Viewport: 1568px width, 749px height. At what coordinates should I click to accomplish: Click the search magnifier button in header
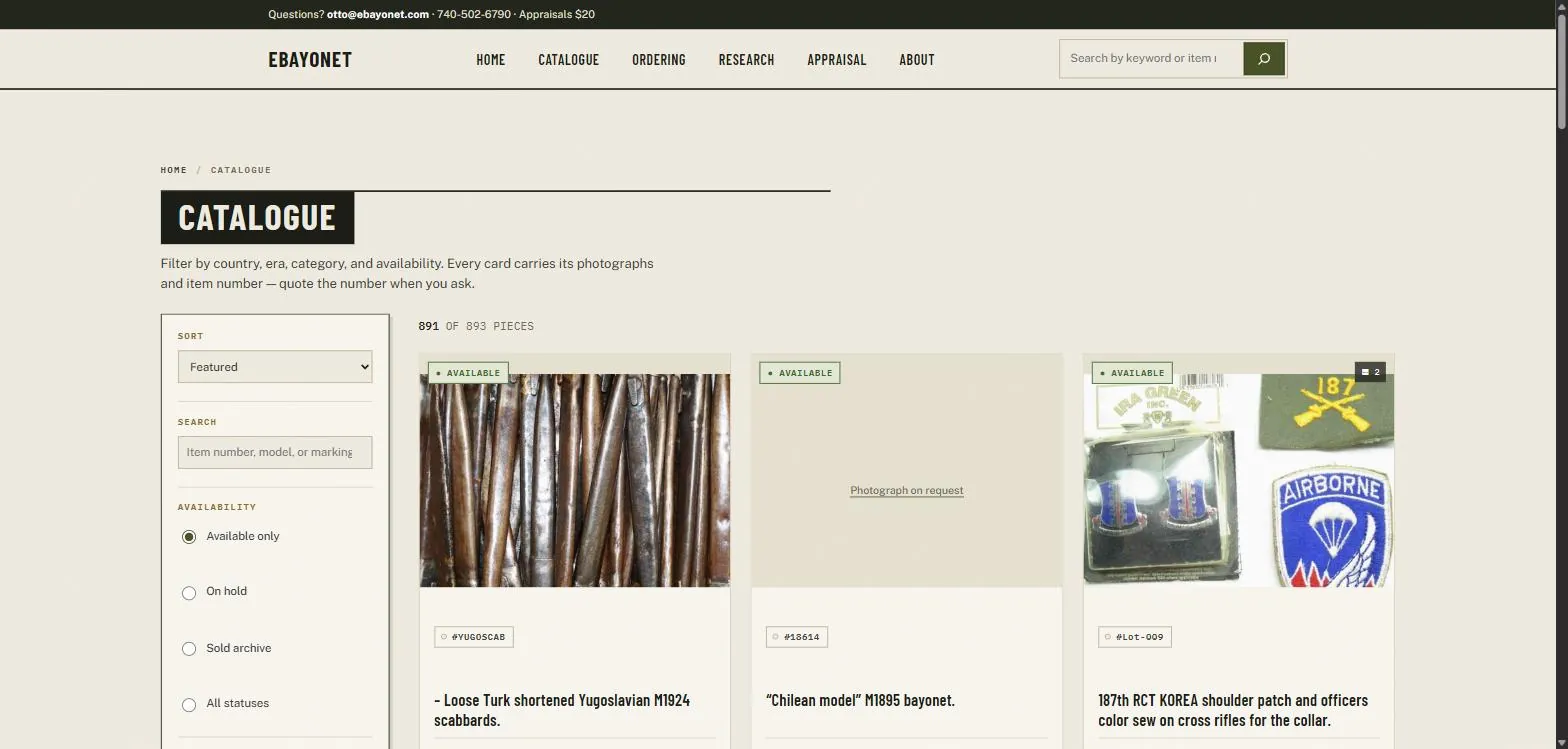pyautogui.click(x=1264, y=58)
